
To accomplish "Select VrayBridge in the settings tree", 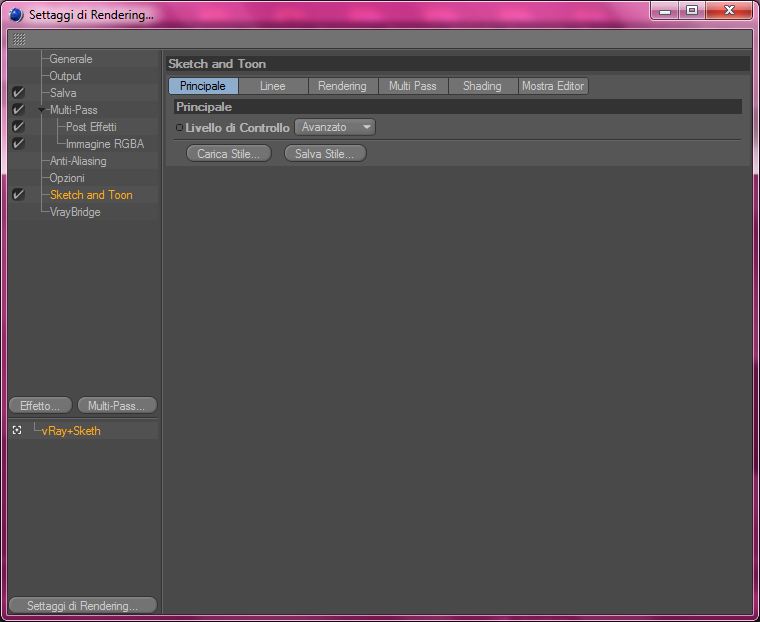I will [75, 212].
